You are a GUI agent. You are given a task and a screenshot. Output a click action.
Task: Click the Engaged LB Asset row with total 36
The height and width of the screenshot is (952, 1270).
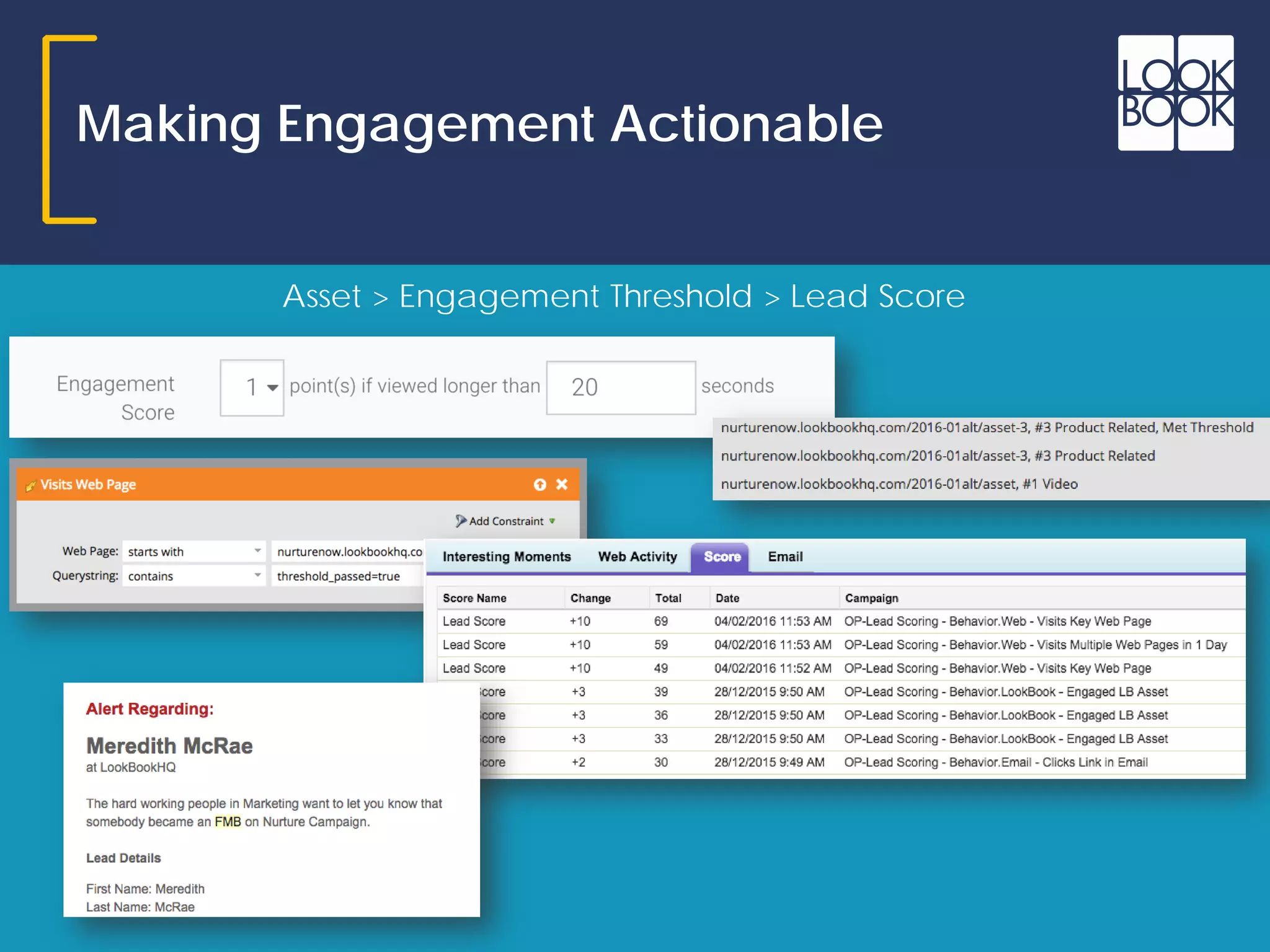(x=862, y=715)
